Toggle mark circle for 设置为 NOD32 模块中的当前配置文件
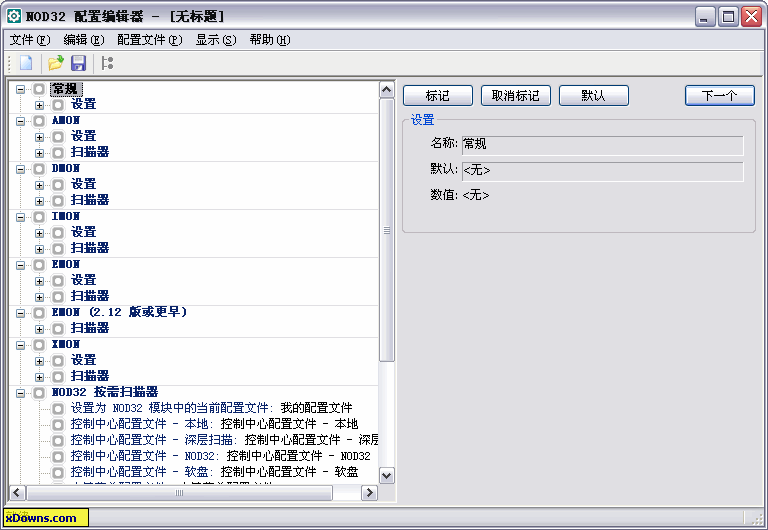768x530 pixels. point(58,409)
